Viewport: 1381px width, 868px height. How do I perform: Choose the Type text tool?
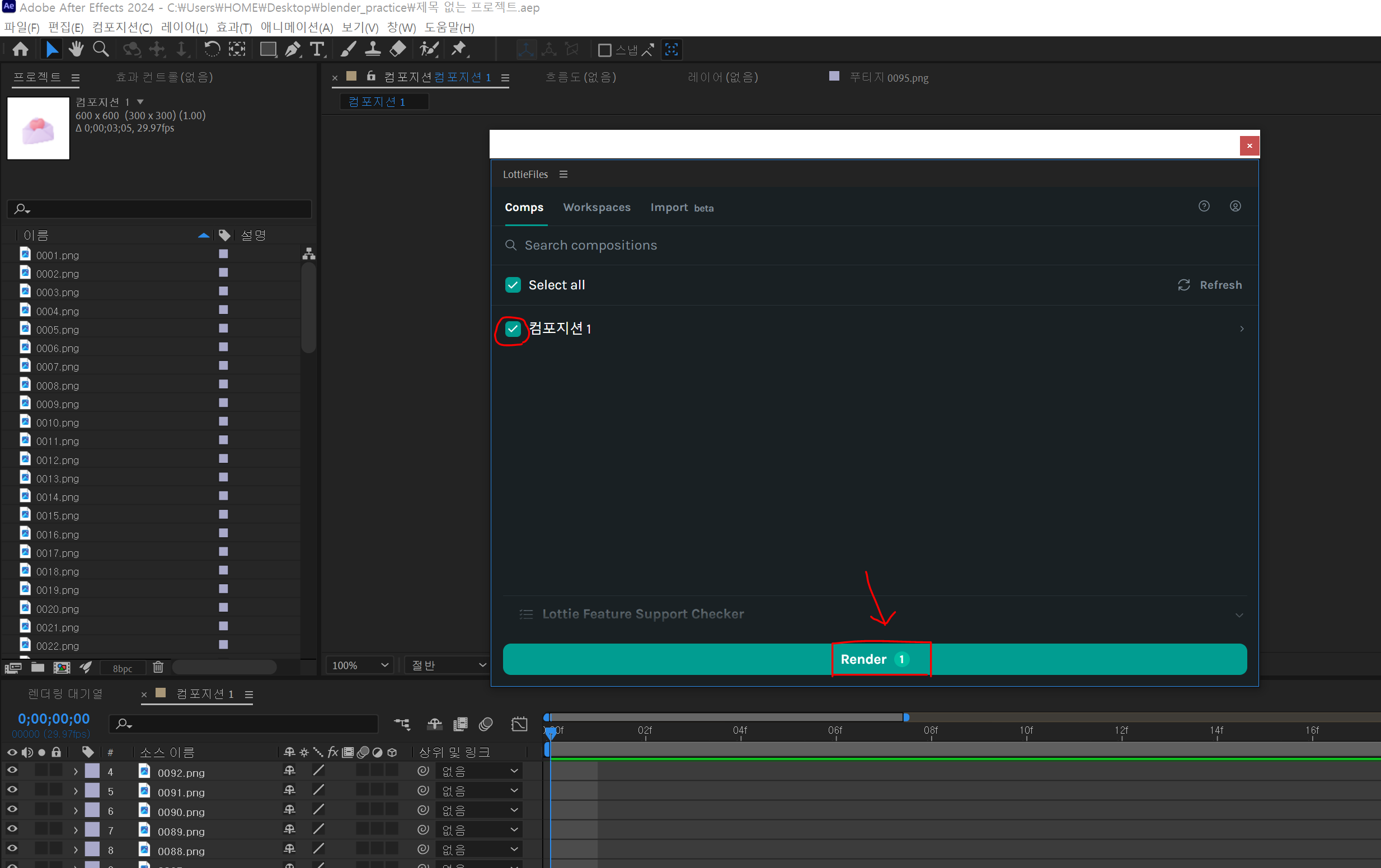click(317, 49)
